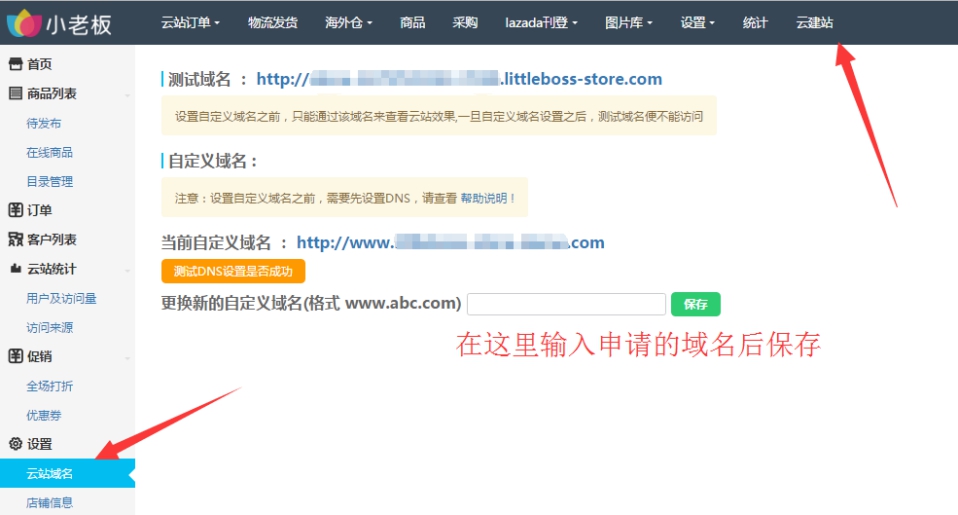
Task: Go to 云建站 in the top menu
Action: click(814, 23)
